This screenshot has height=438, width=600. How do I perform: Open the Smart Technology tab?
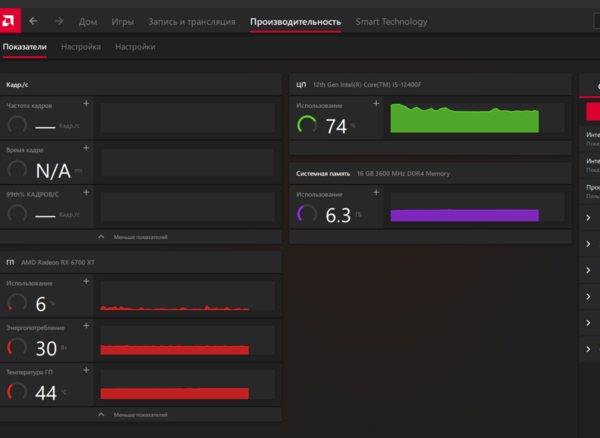point(391,21)
